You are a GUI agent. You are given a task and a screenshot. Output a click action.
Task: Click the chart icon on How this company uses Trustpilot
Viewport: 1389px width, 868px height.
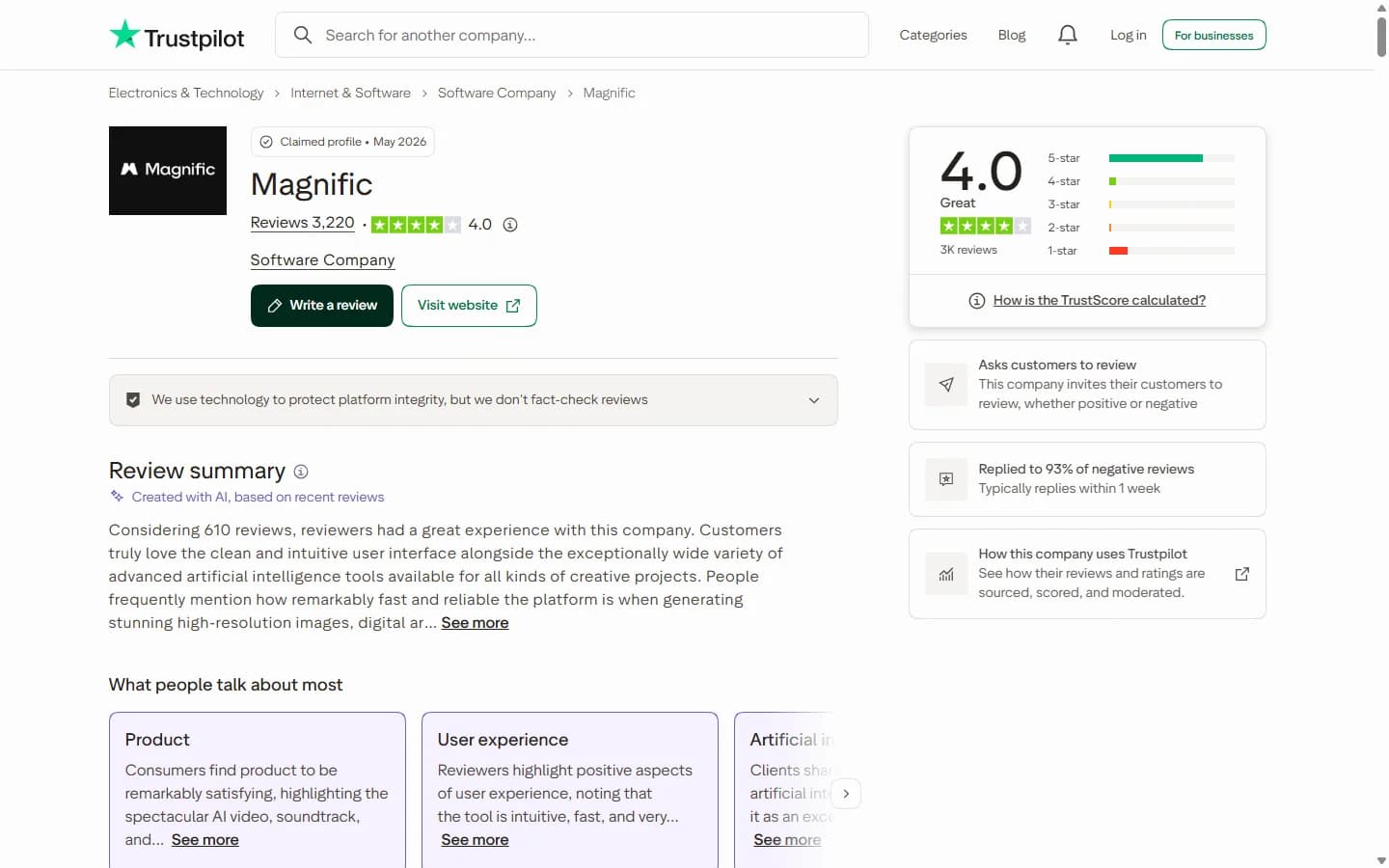coord(946,574)
